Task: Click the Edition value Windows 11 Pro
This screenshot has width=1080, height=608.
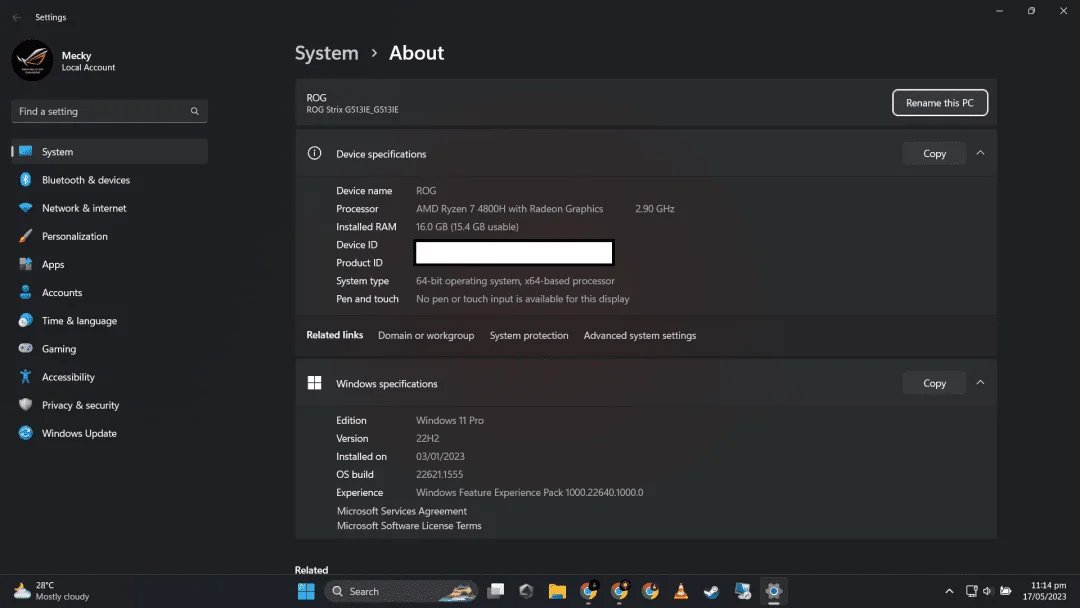Action: point(450,420)
